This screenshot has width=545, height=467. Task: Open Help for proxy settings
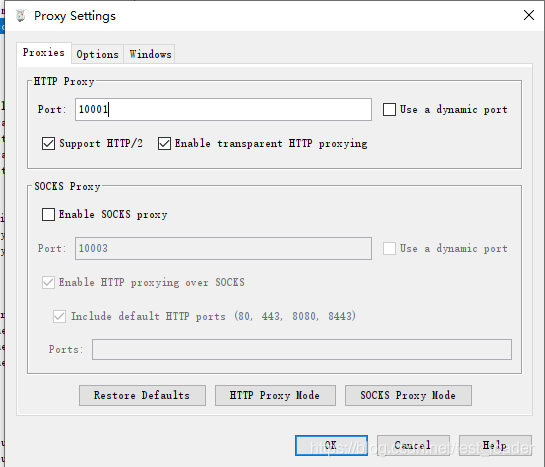(495, 445)
